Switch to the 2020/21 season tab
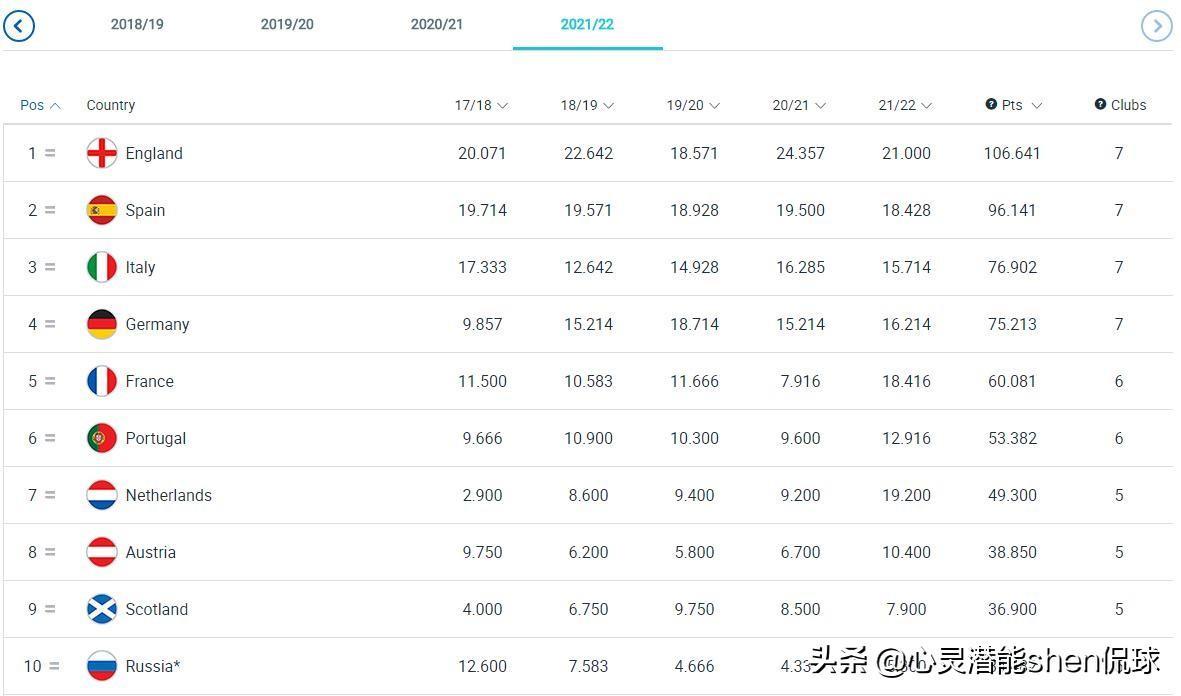Image resolution: width=1181 pixels, height=696 pixels. click(x=437, y=24)
